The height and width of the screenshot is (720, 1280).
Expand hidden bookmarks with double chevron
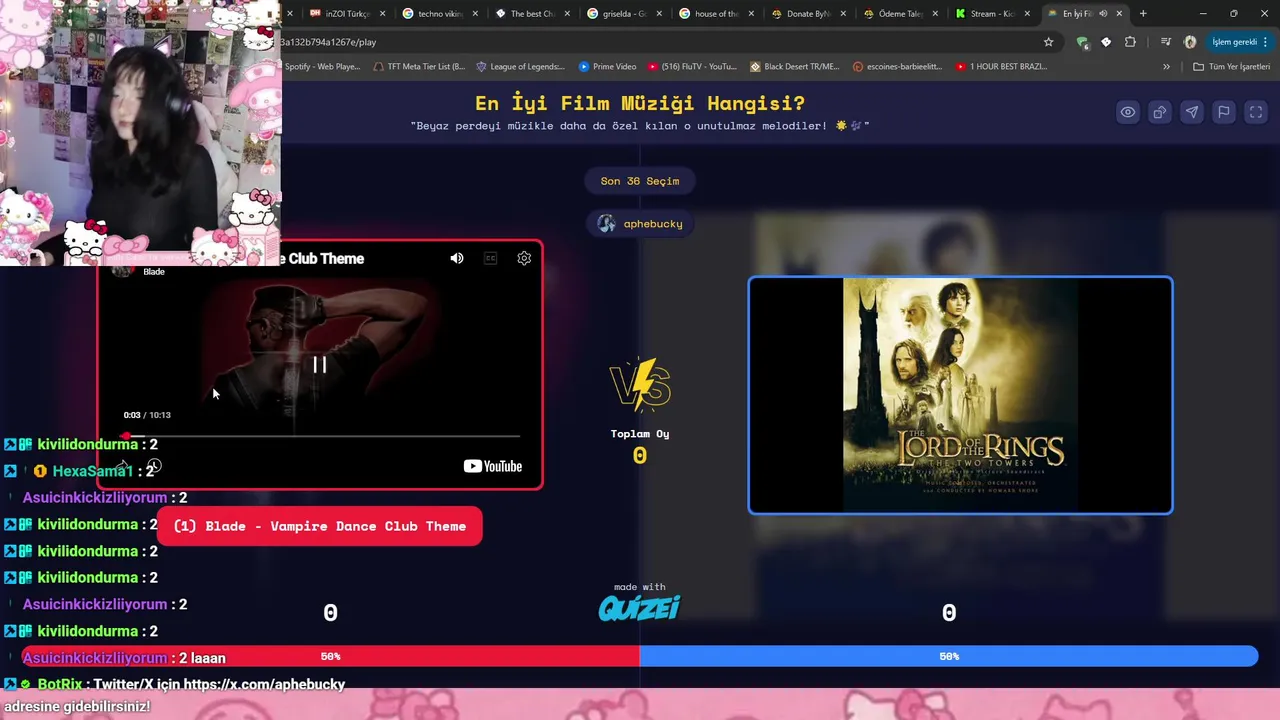click(1166, 66)
